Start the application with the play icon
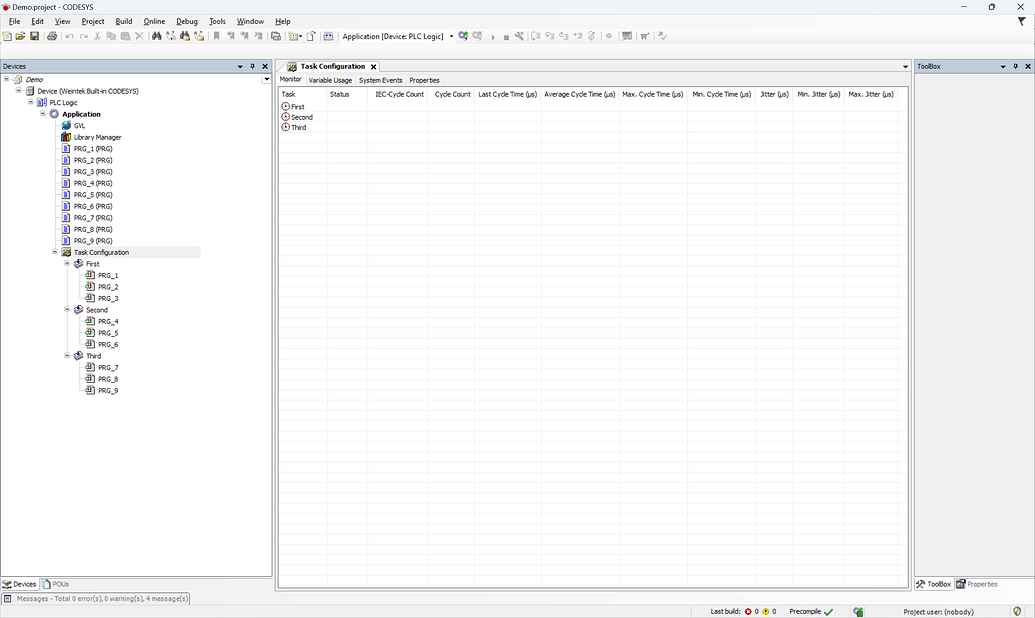The width and height of the screenshot is (1035, 618). 493,36
